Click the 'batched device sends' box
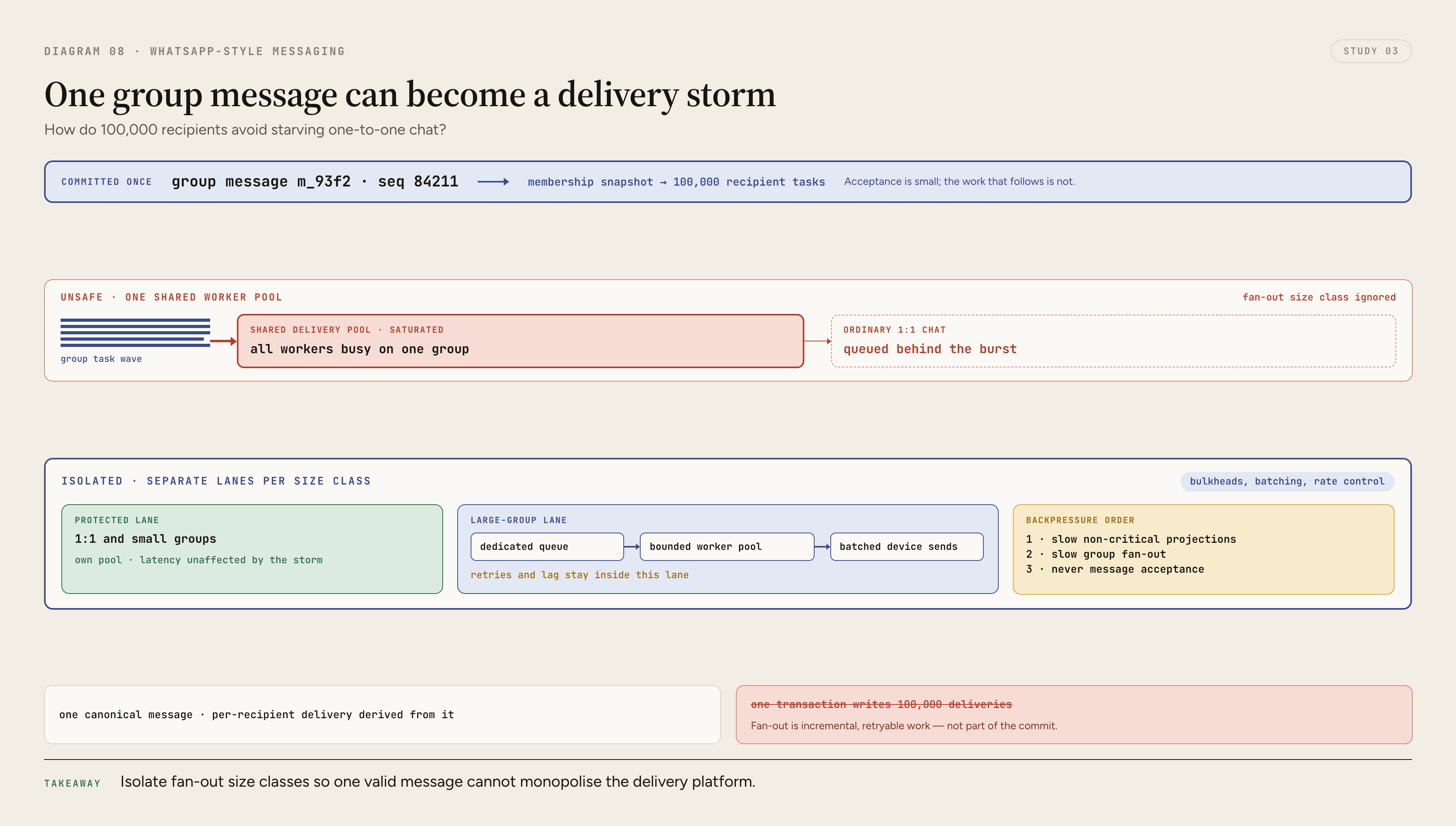 click(907, 547)
